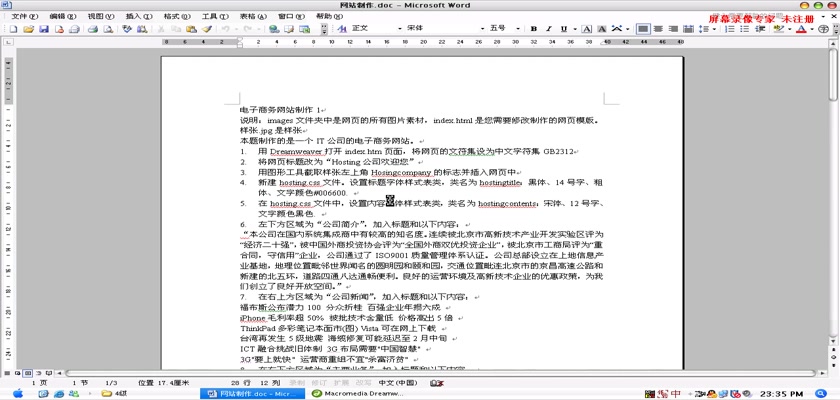Open the 窗口 menu

[291, 17]
